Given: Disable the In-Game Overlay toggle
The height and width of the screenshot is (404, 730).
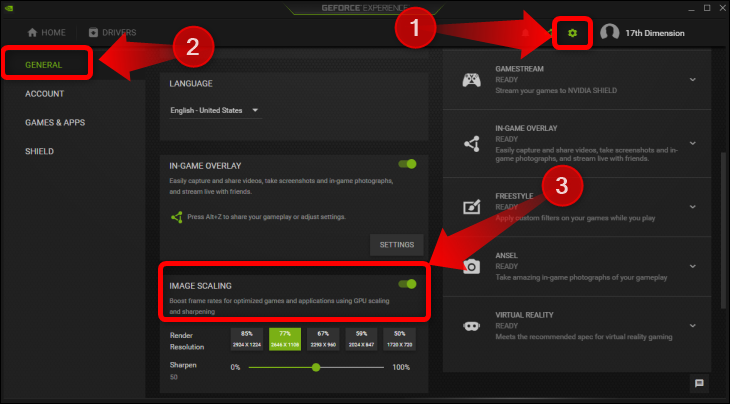Looking at the screenshot, I should coord(407,164).
